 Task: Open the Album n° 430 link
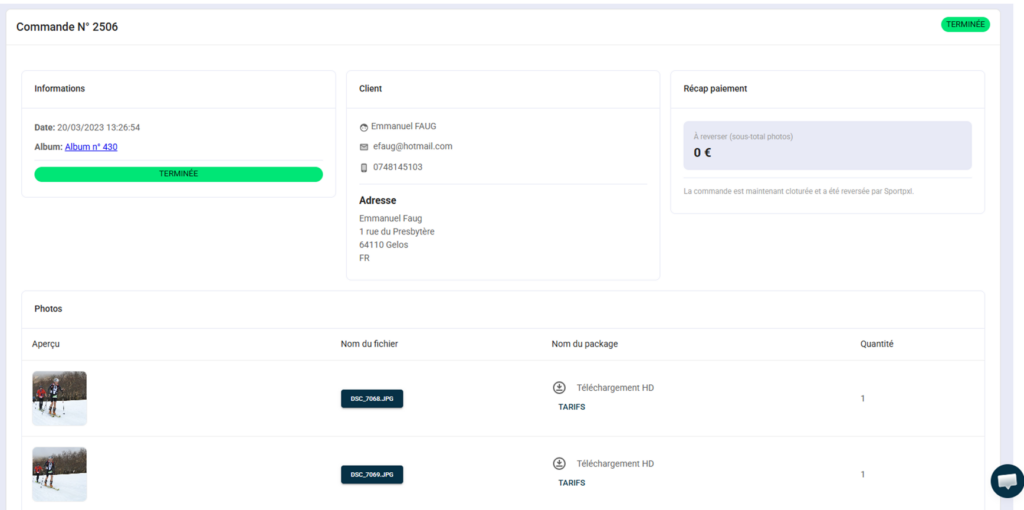[91, 147]
